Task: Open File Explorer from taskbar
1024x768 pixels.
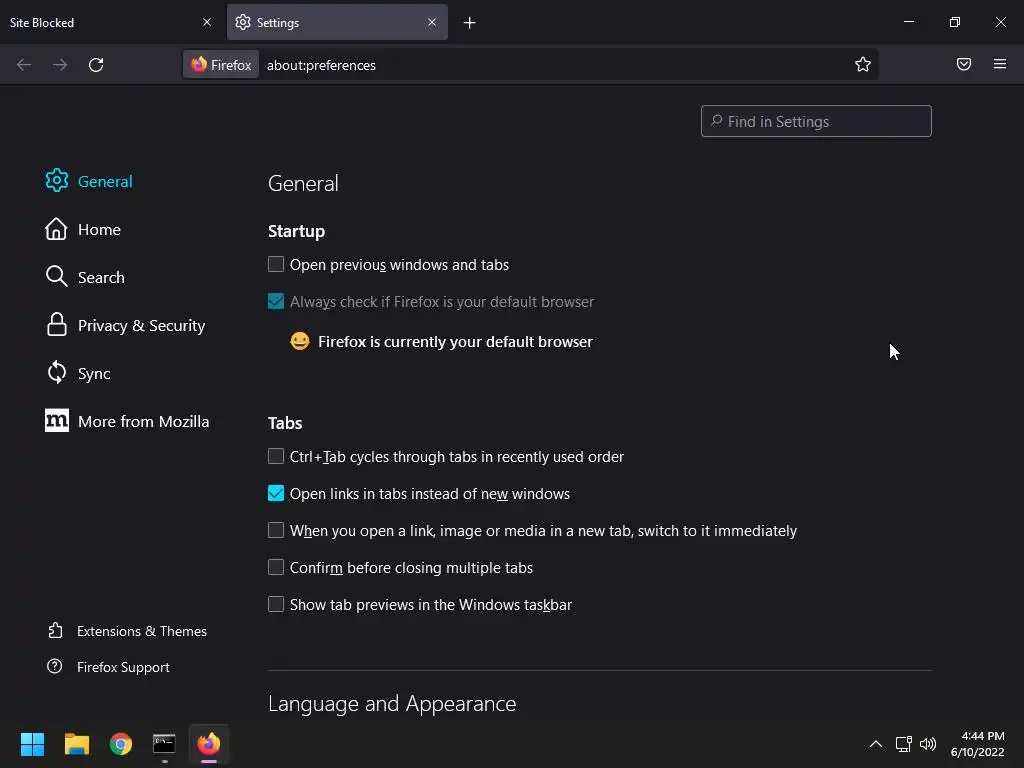Action: pos(76,744)
